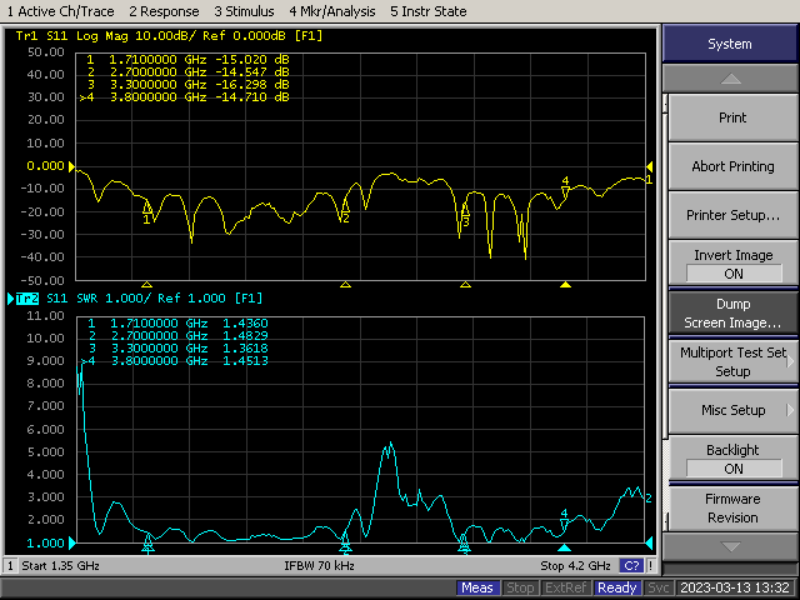This screenshot has height=600, width=800.
Task: Click the ExtRef status indicator
Action: [565, 588]
